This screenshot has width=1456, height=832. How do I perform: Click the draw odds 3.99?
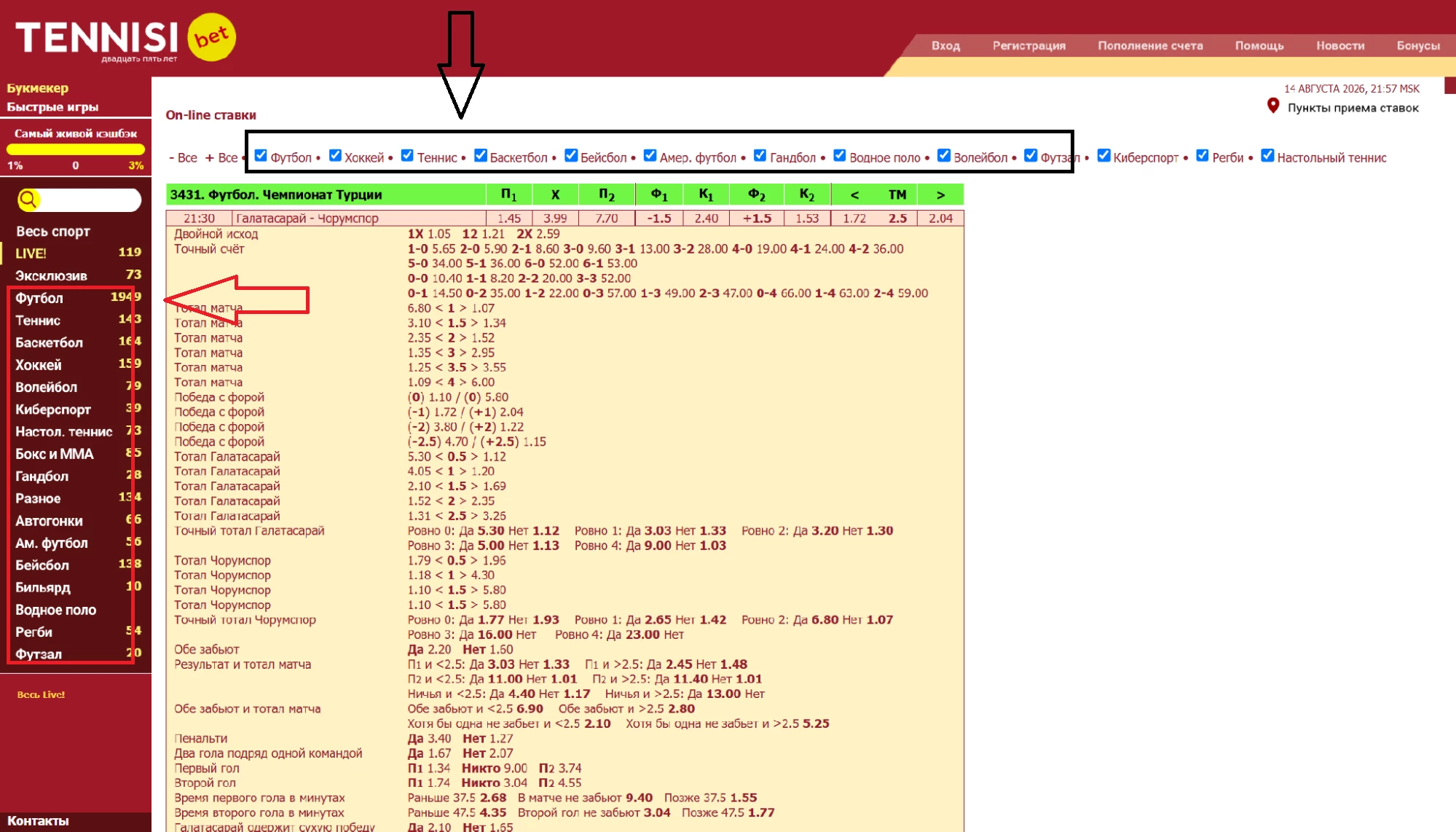[555, 219]
